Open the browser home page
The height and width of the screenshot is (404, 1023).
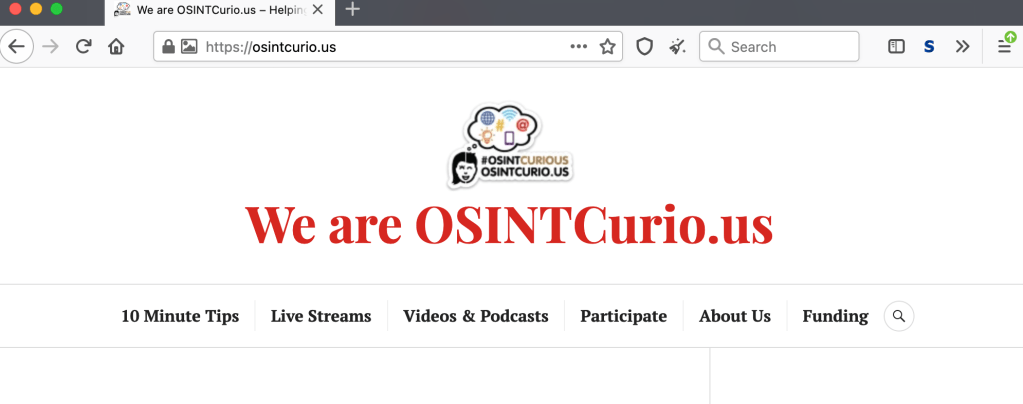116,47
